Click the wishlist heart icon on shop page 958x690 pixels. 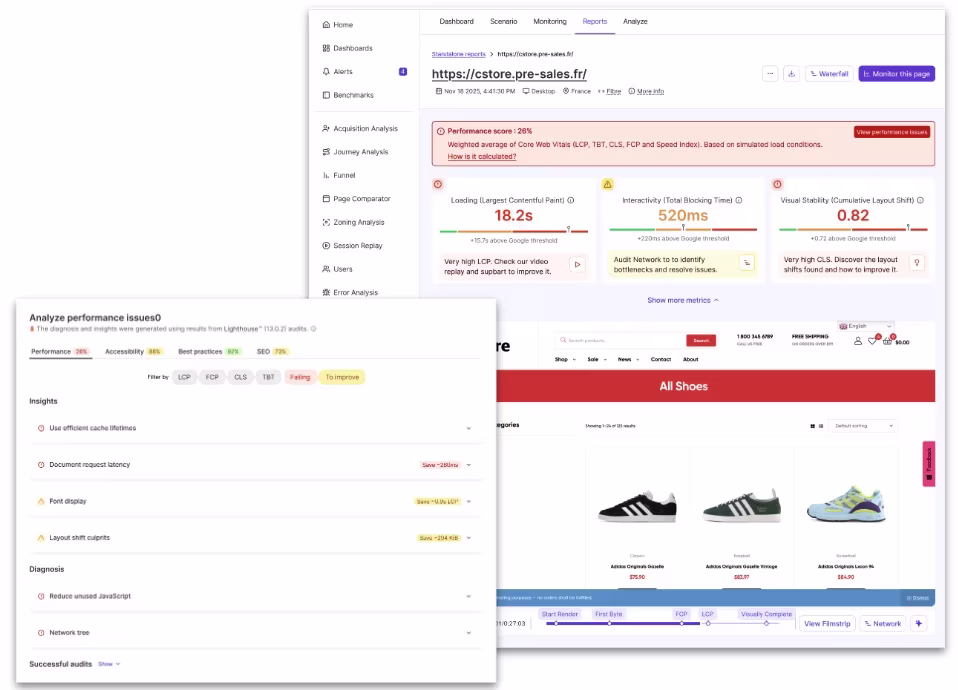873,341
